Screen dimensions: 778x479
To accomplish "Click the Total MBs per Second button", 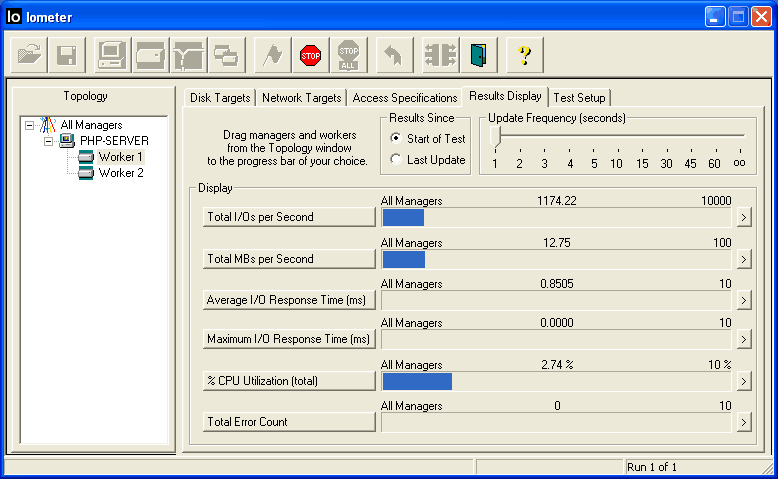I will (x=289, y=259).
